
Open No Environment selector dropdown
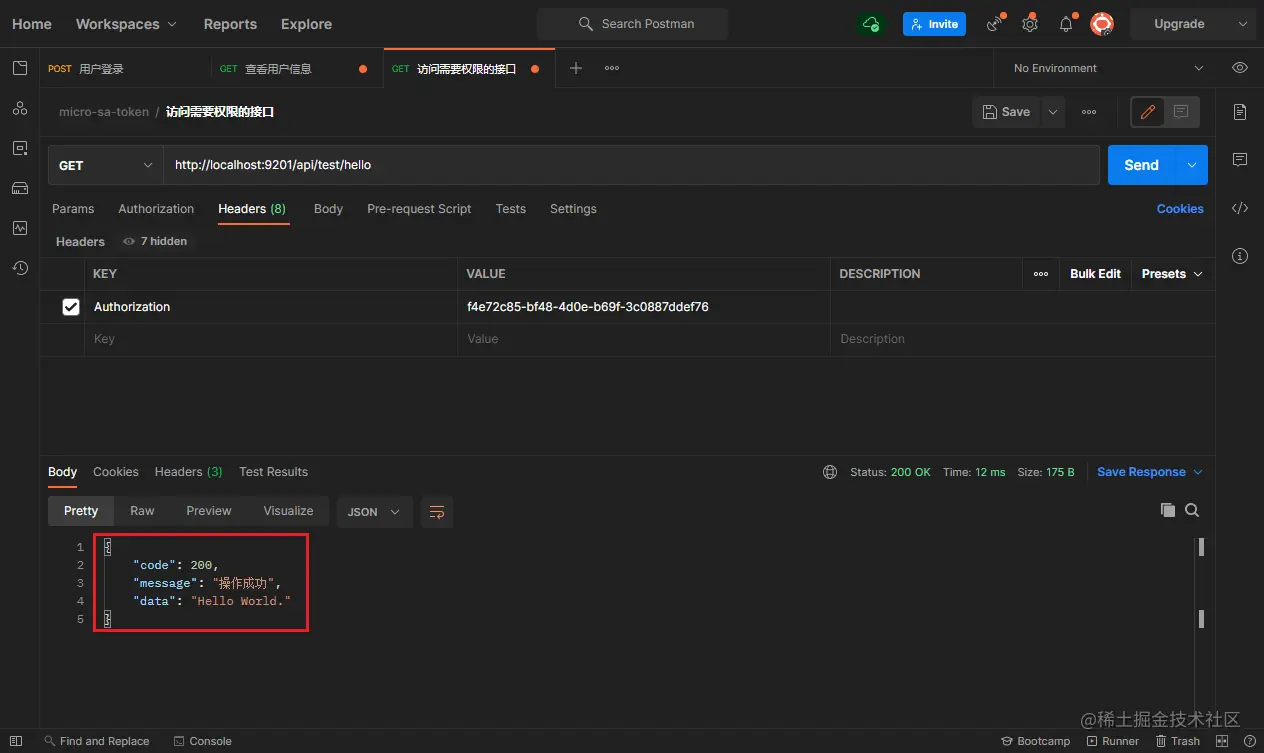(x=1108, y=68)
